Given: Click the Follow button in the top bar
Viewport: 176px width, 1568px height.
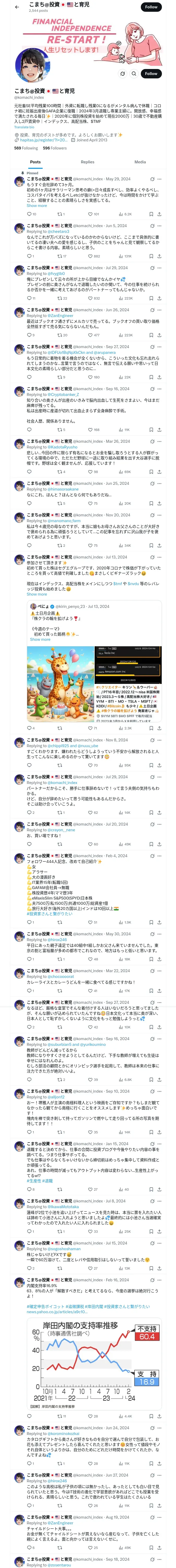Looking at the screenshot, I should pyautogui.click(x=151, y=7).
